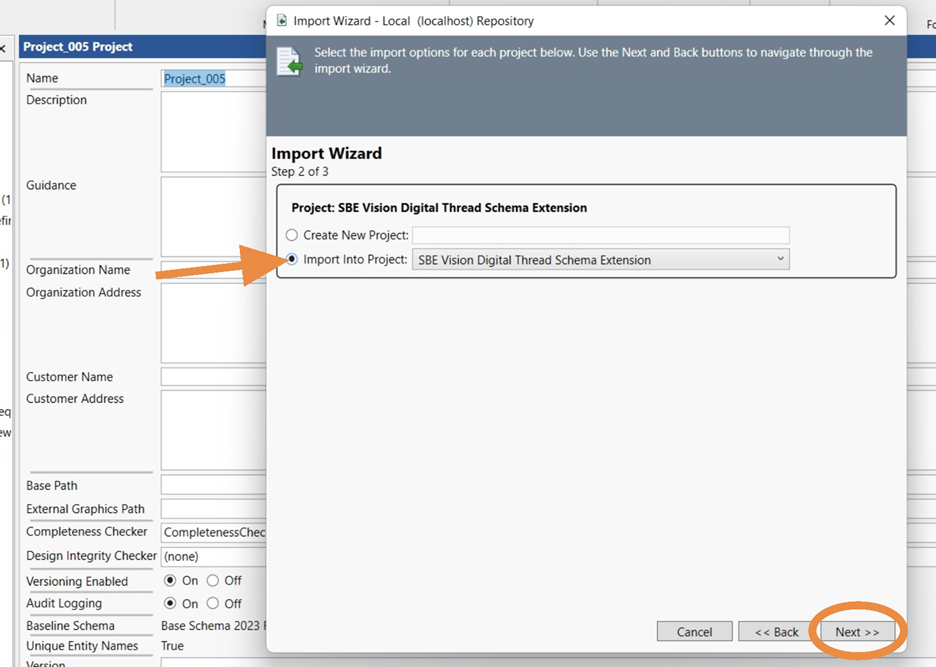This screenshot has height=667, width=936.
Task: Go back with the << Back button
Action: point(776,632)
